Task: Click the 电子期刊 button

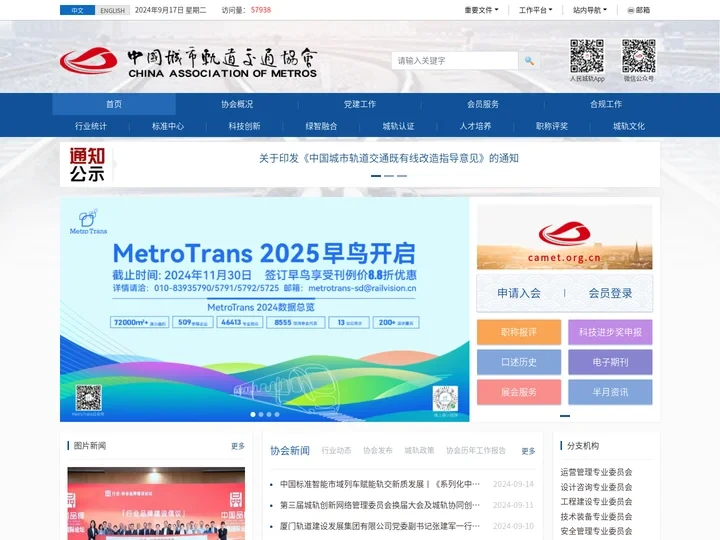Action: point(610,362)
